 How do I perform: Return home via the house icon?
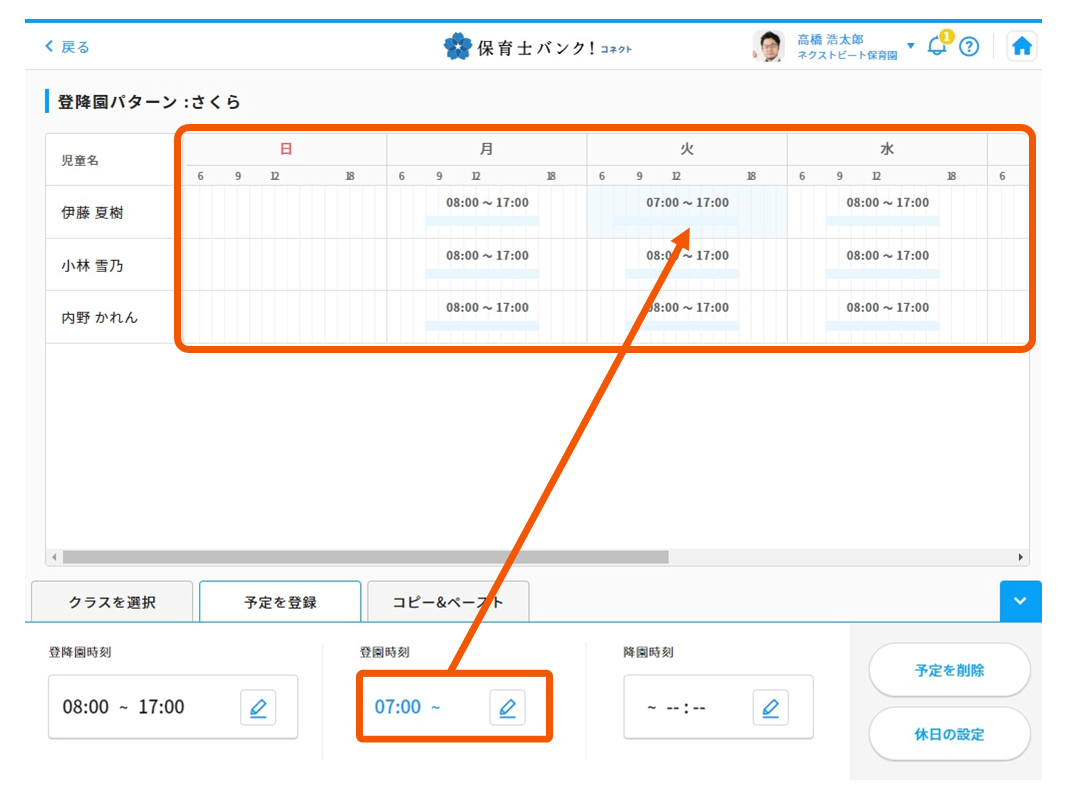[1022, 45]
